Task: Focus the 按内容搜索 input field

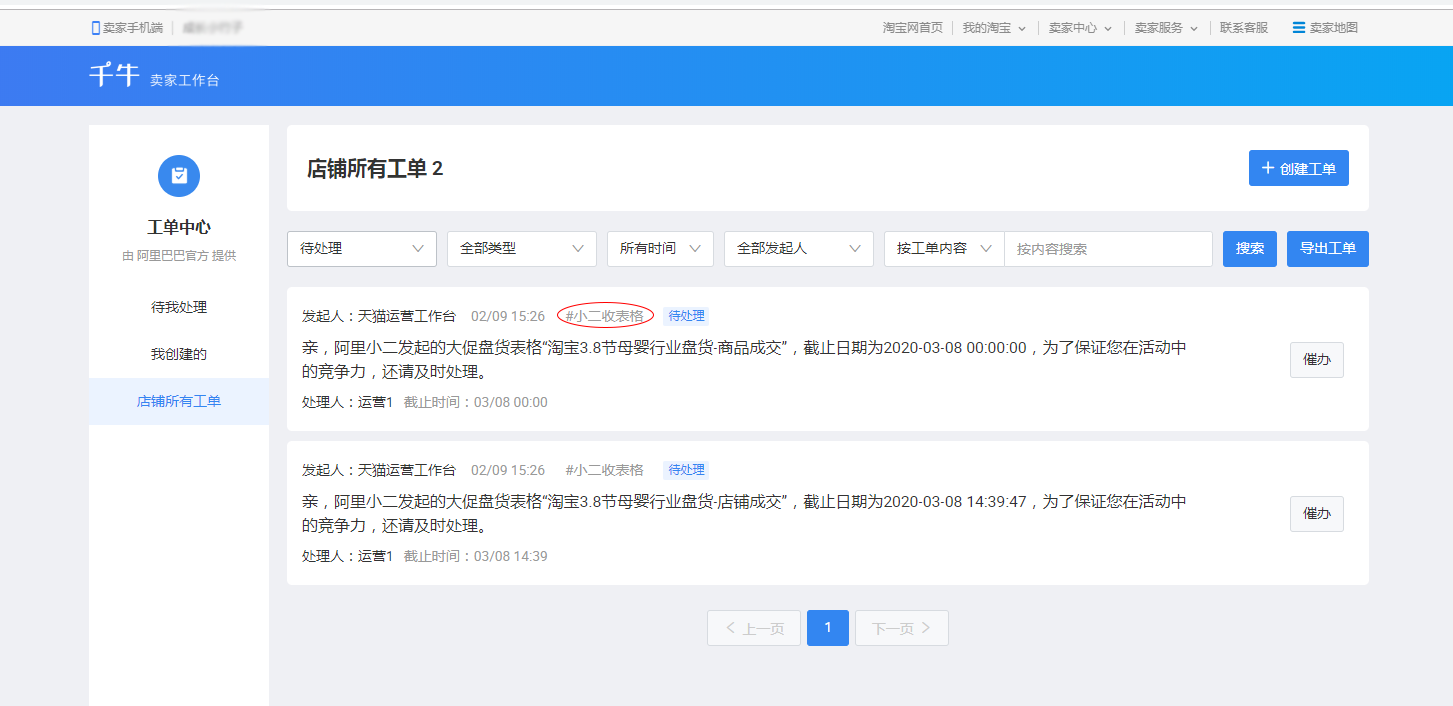Action: pos(1108,249)
